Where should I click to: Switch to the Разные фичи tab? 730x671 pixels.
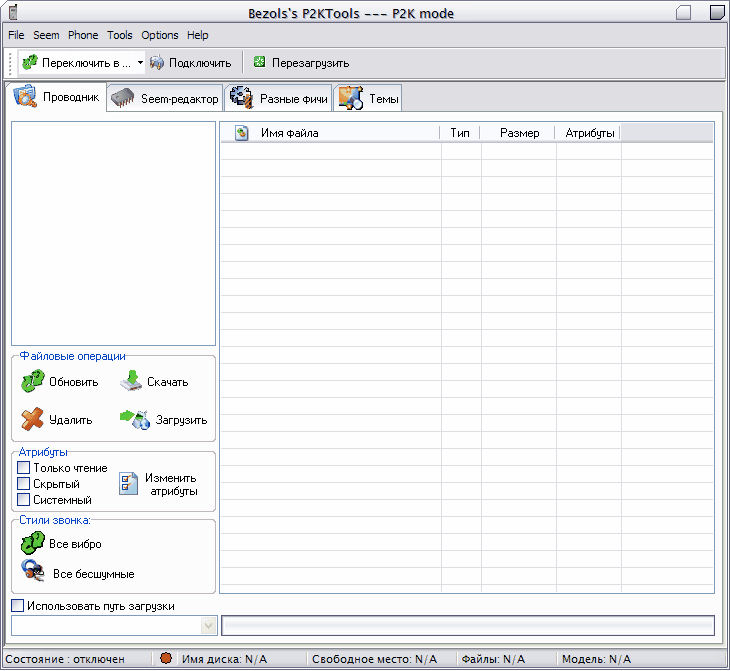(x=278, y=98)
